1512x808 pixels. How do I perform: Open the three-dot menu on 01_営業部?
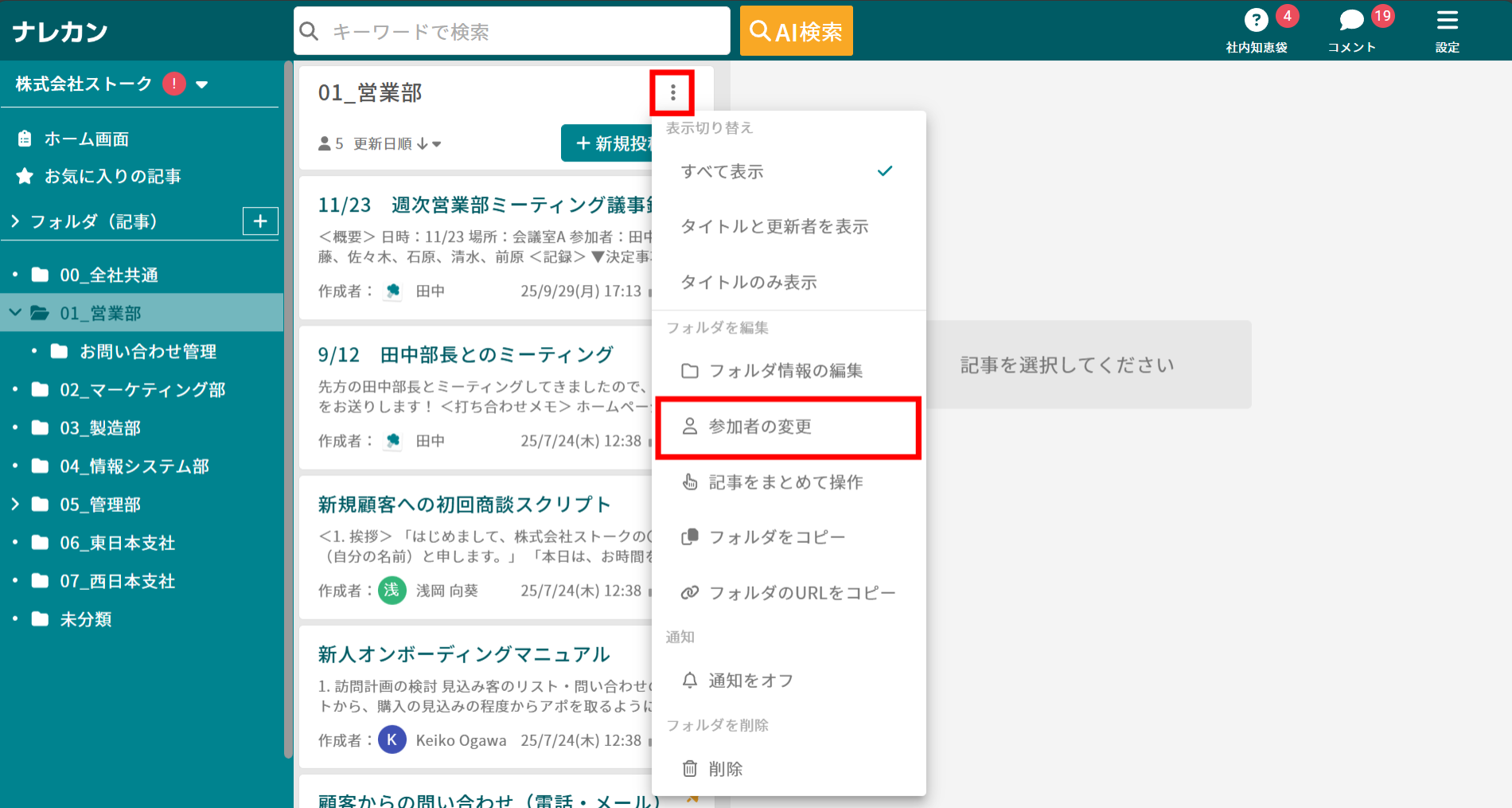[x=673, y=93]
